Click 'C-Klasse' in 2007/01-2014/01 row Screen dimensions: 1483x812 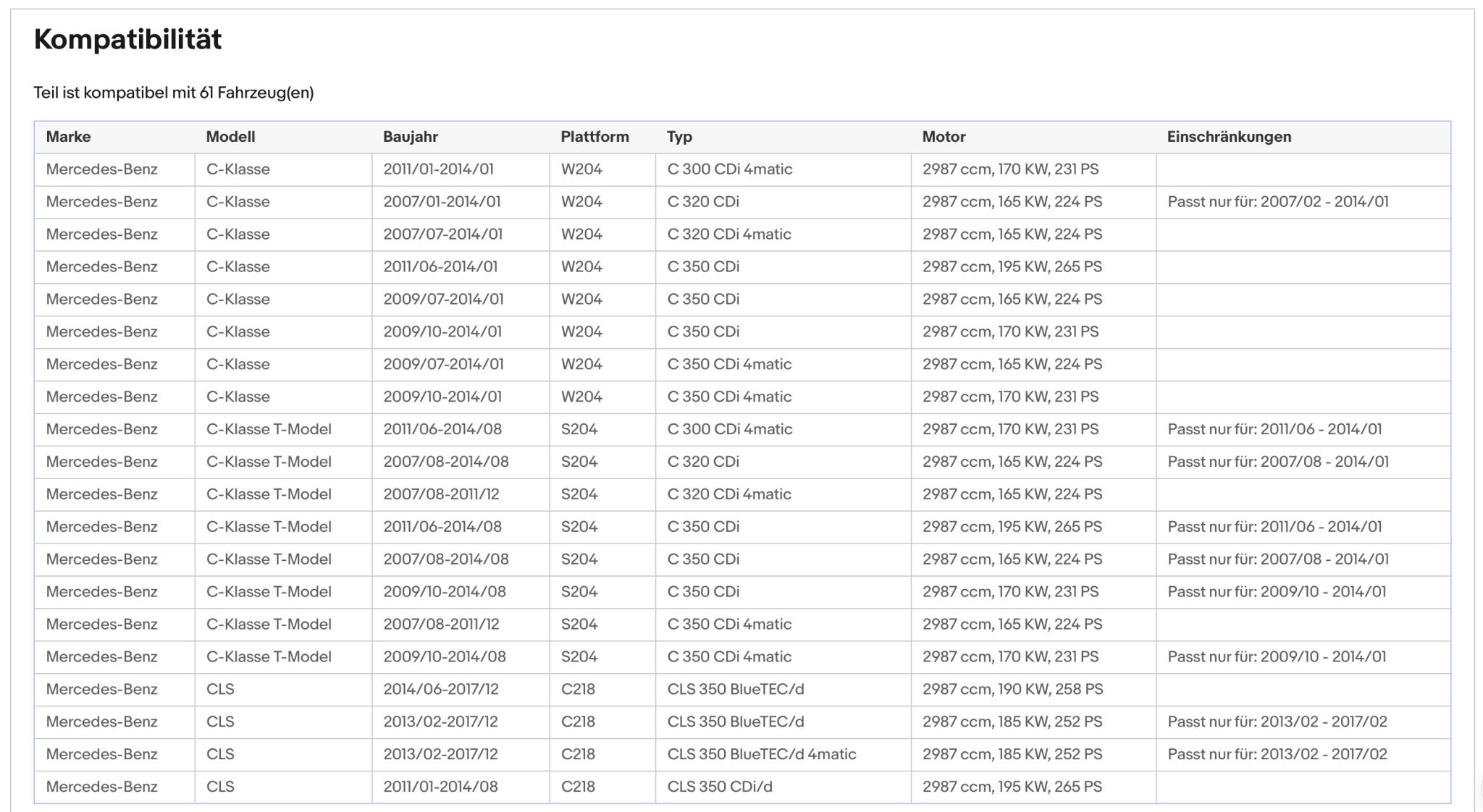point(238,202)
